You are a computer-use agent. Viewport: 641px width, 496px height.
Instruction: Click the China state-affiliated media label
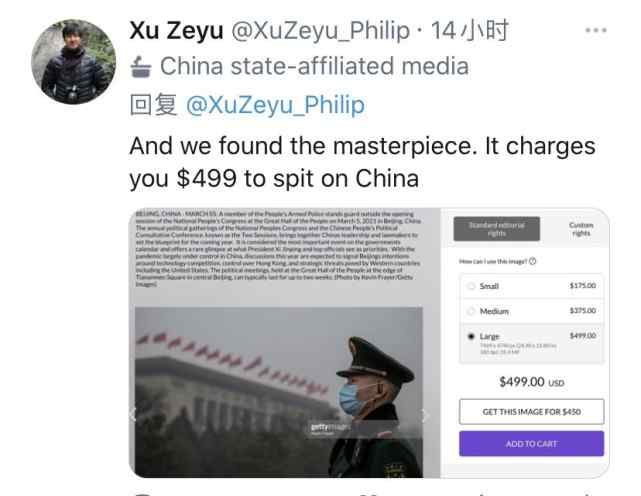(314, 66)
